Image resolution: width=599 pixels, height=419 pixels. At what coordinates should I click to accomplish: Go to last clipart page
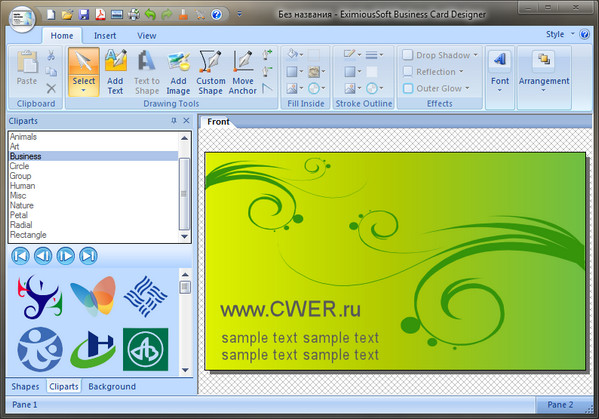click(x=88, y=256)
